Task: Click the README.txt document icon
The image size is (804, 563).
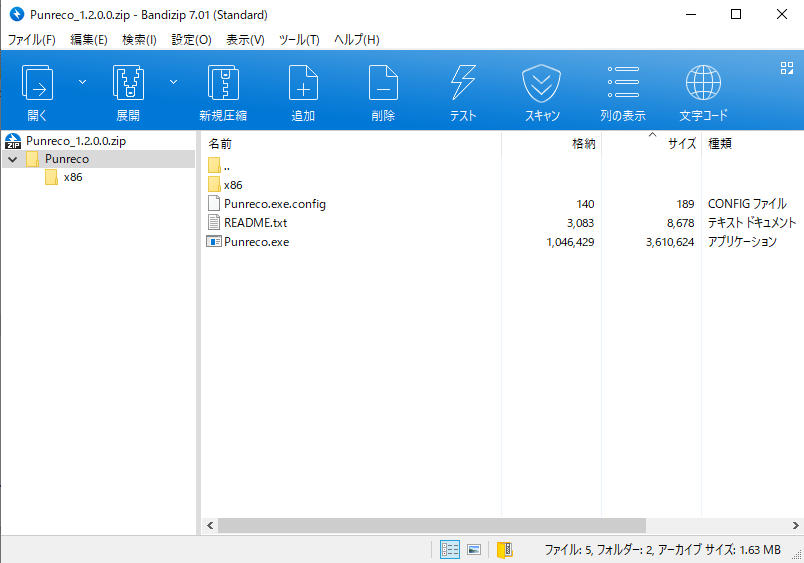Action: click(214, 223)
